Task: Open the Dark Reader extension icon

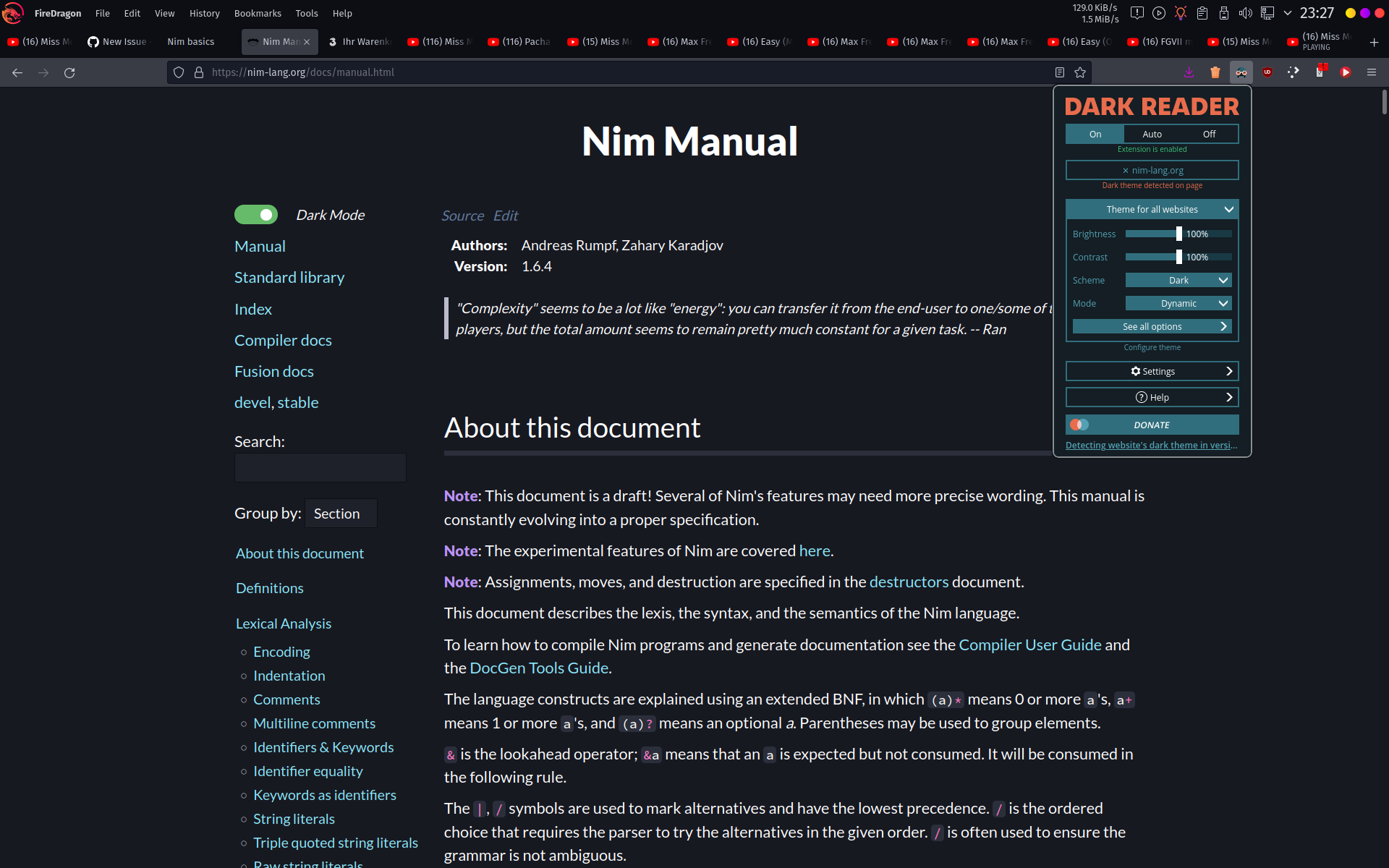Action: coord(1241,72)
